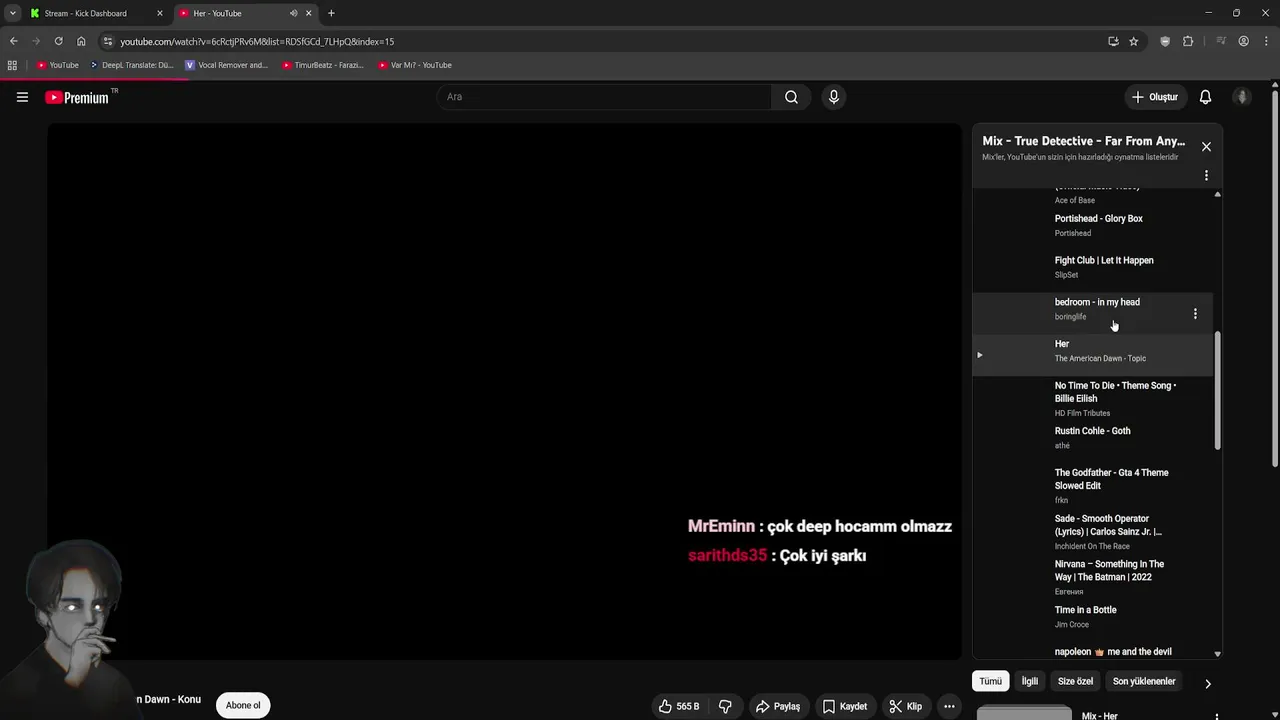Reload the current page
The width and height of the screenshot is (1280, 720).
pos(58,41)
